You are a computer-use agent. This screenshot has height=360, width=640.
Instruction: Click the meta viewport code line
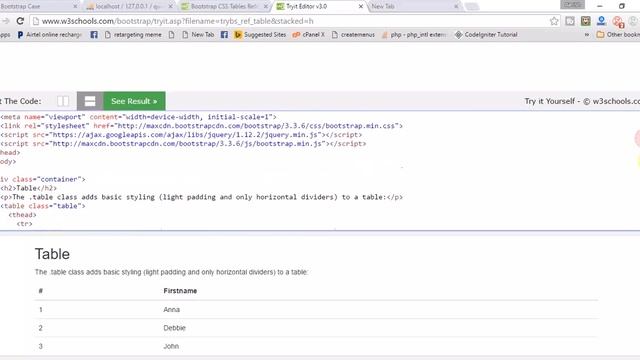click(x=138, y=117)
